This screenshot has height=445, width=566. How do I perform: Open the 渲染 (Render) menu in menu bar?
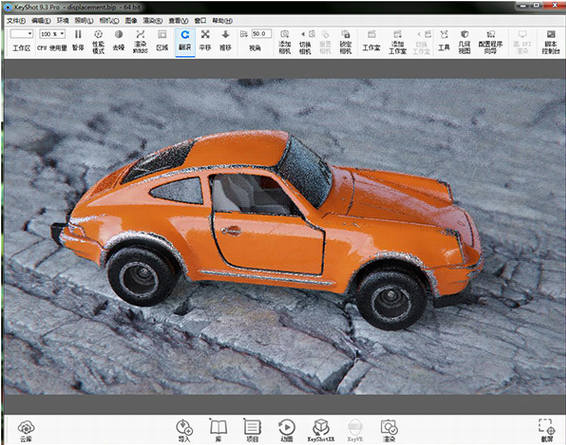tap(153, 21)
